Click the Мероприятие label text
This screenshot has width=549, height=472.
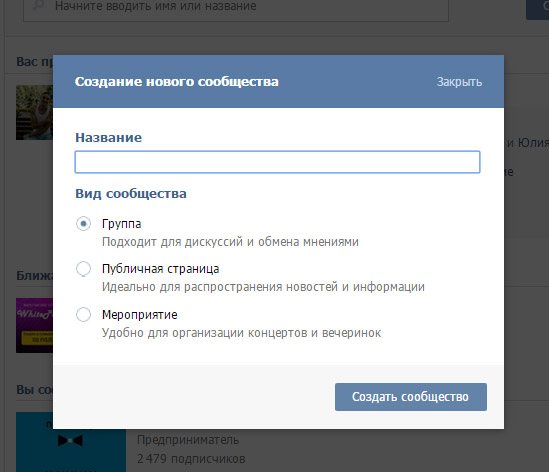tap(140, 315)
